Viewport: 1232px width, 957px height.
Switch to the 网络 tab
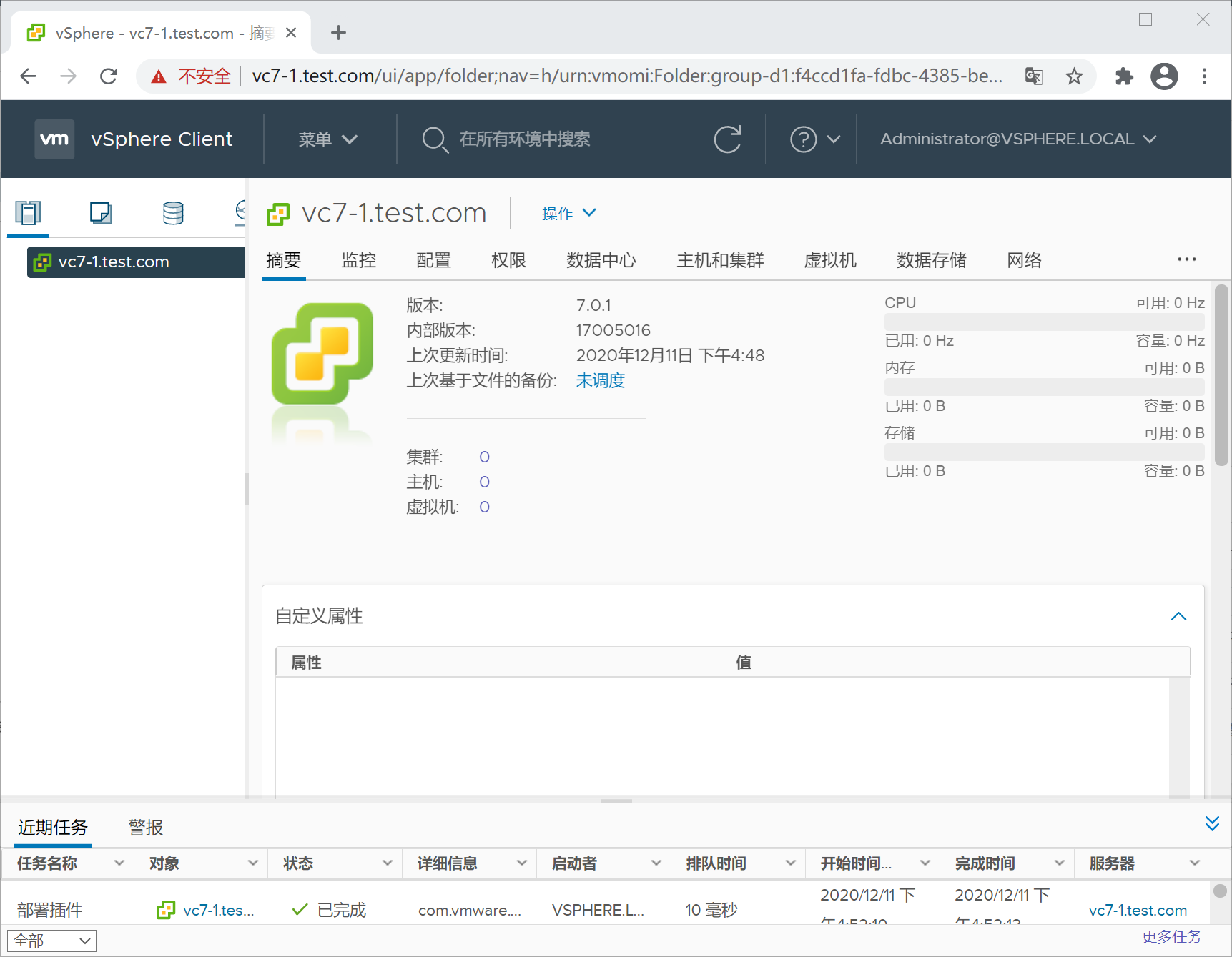[1025, 260]
